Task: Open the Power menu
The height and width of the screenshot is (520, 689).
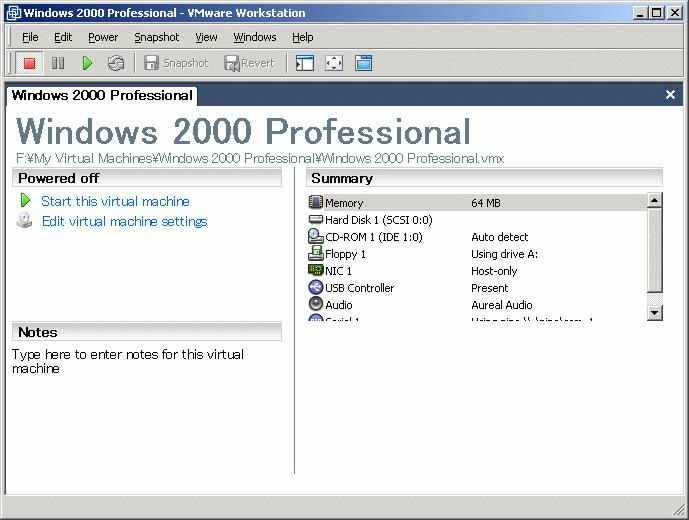Action: [x=103, y=37]
